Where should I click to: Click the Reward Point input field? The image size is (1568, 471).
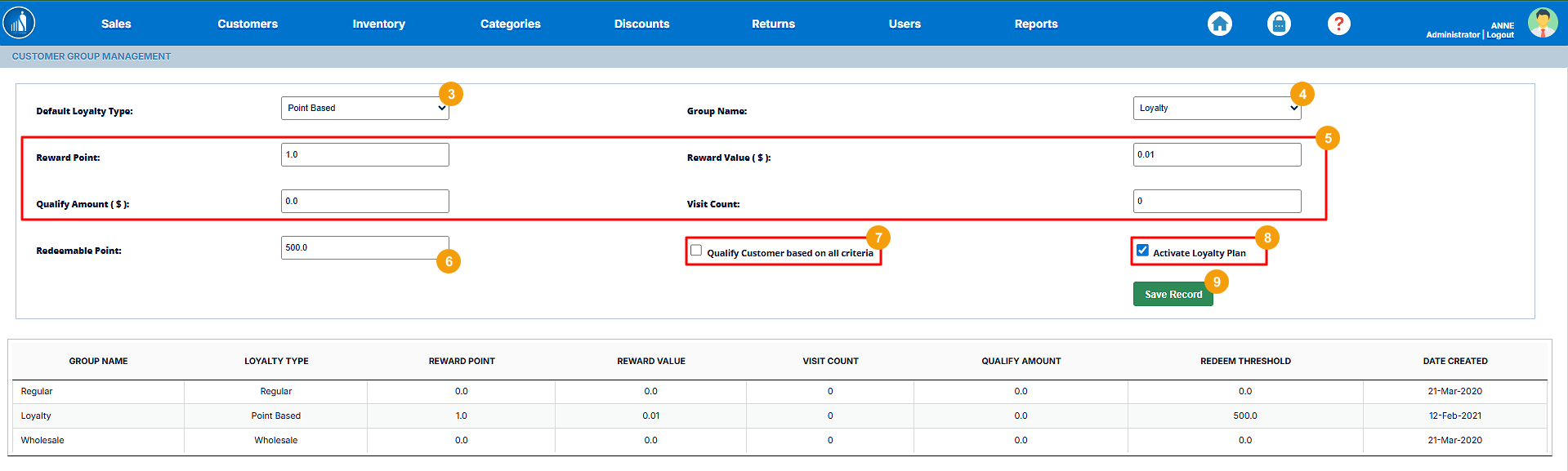364,155
